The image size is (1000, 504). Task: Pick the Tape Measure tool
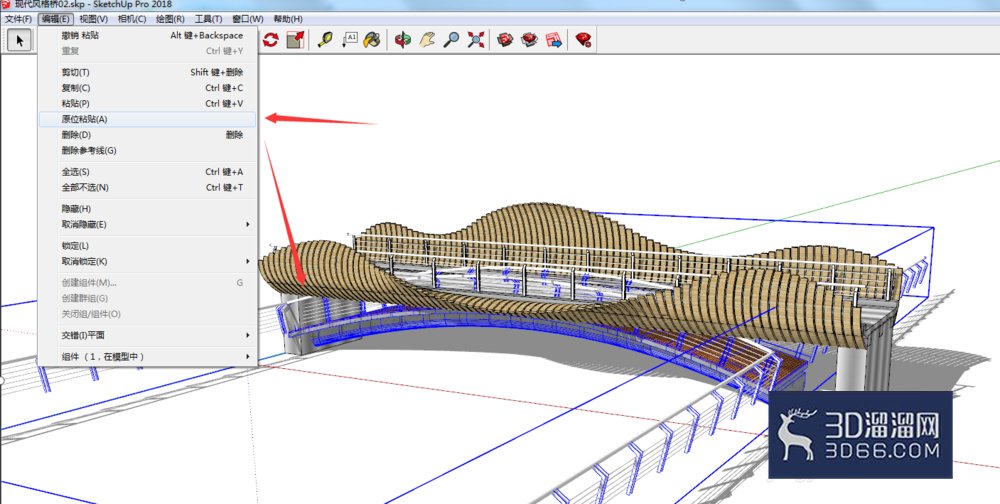(x=325, y=40)
